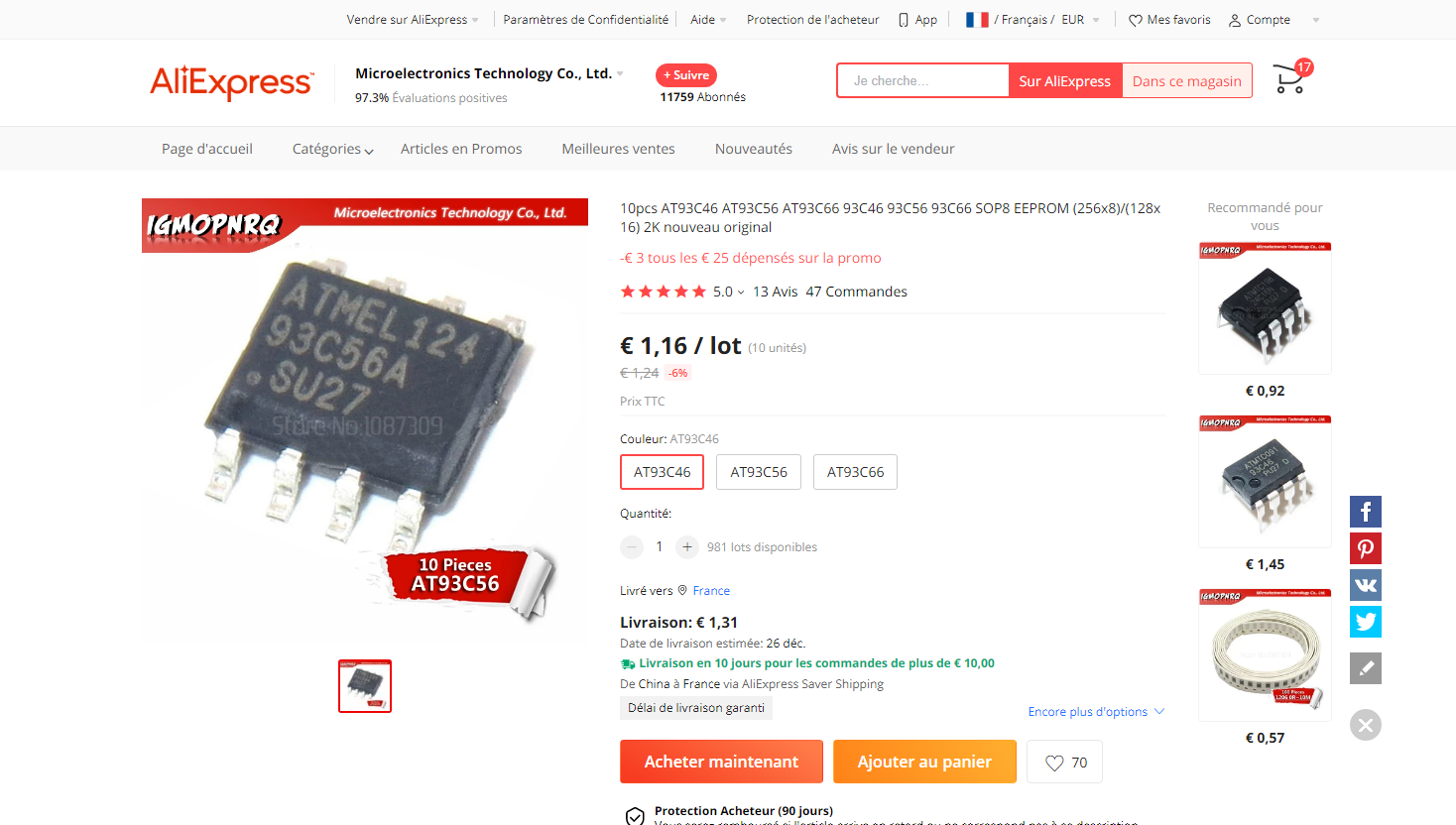Go to Meilleures ventes tab

click(618, 149)
